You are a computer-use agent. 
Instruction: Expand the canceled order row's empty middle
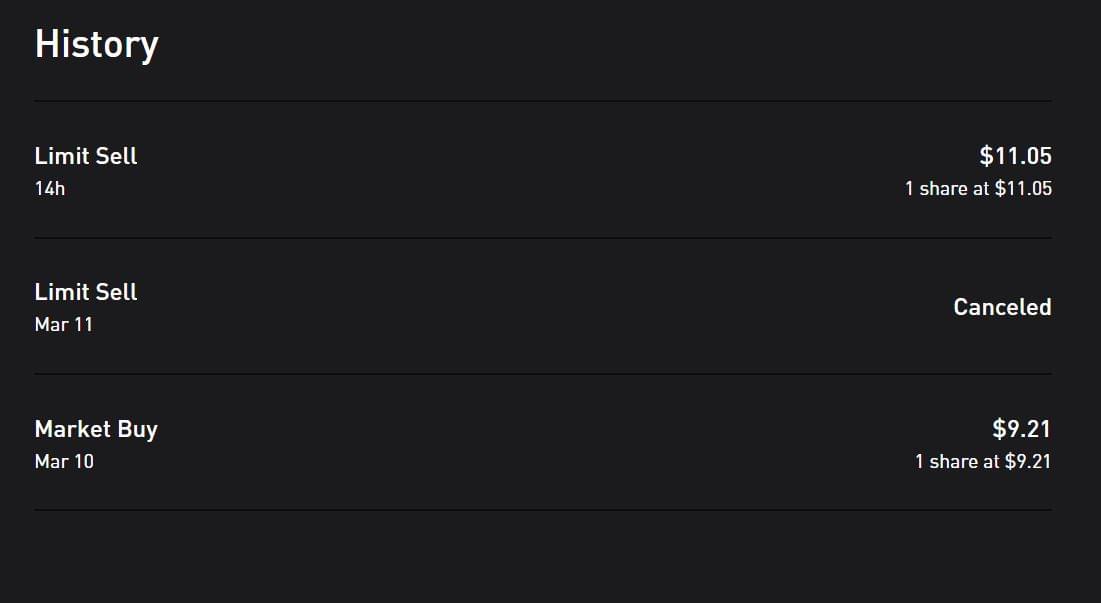[540, 307]
